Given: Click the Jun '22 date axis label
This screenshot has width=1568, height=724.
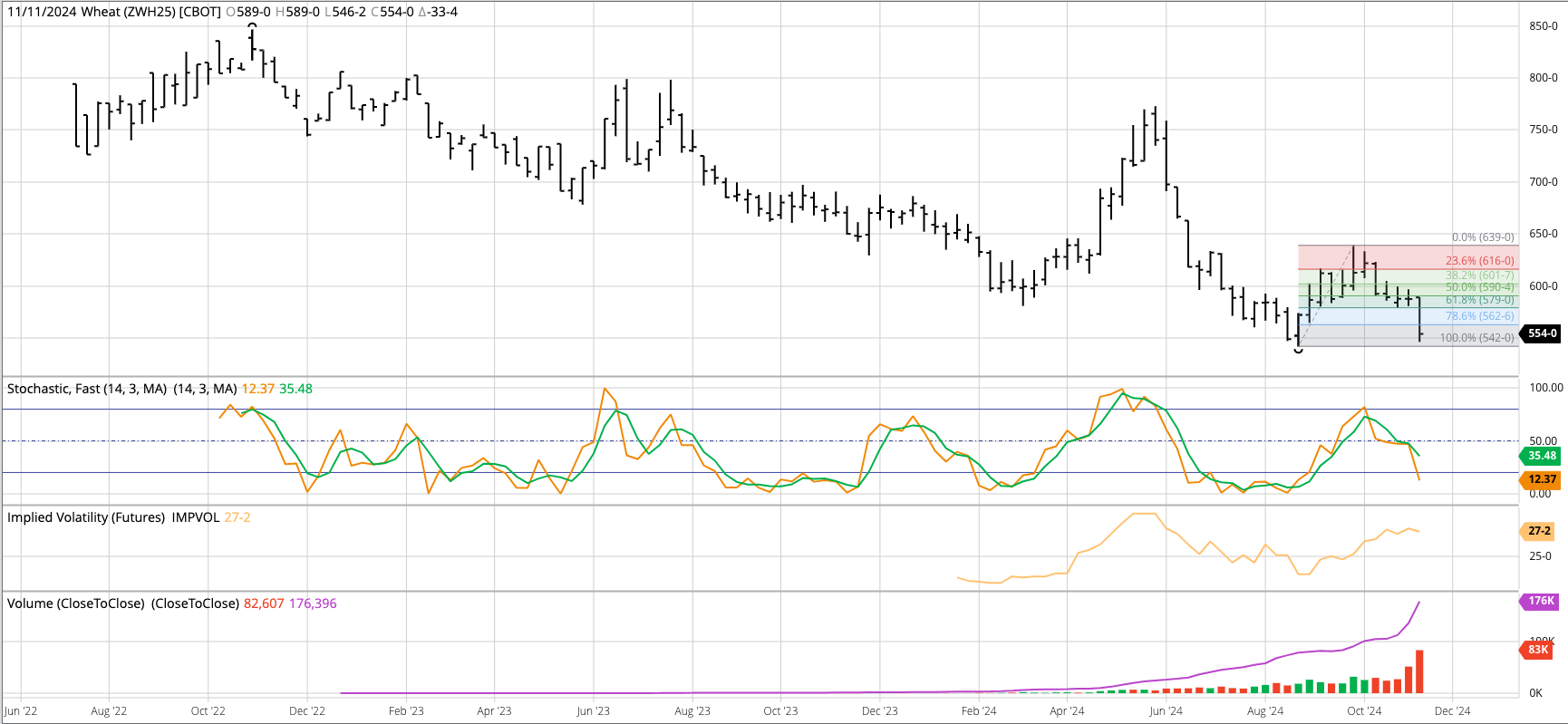Looking at the screenshot, I should pyautogui.click(x=21, y=711).
